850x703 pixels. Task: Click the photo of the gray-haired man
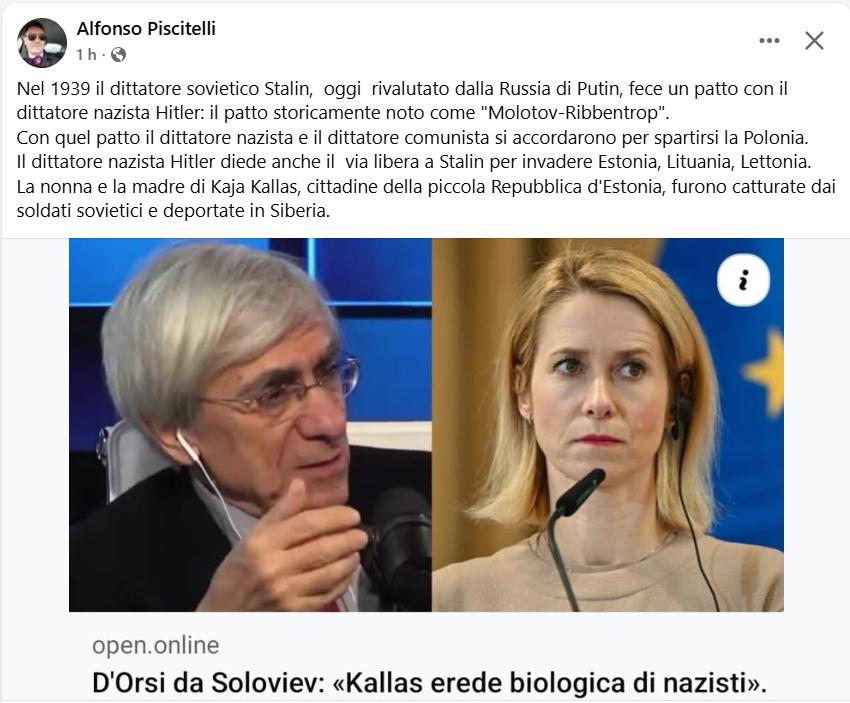[250, 425]
